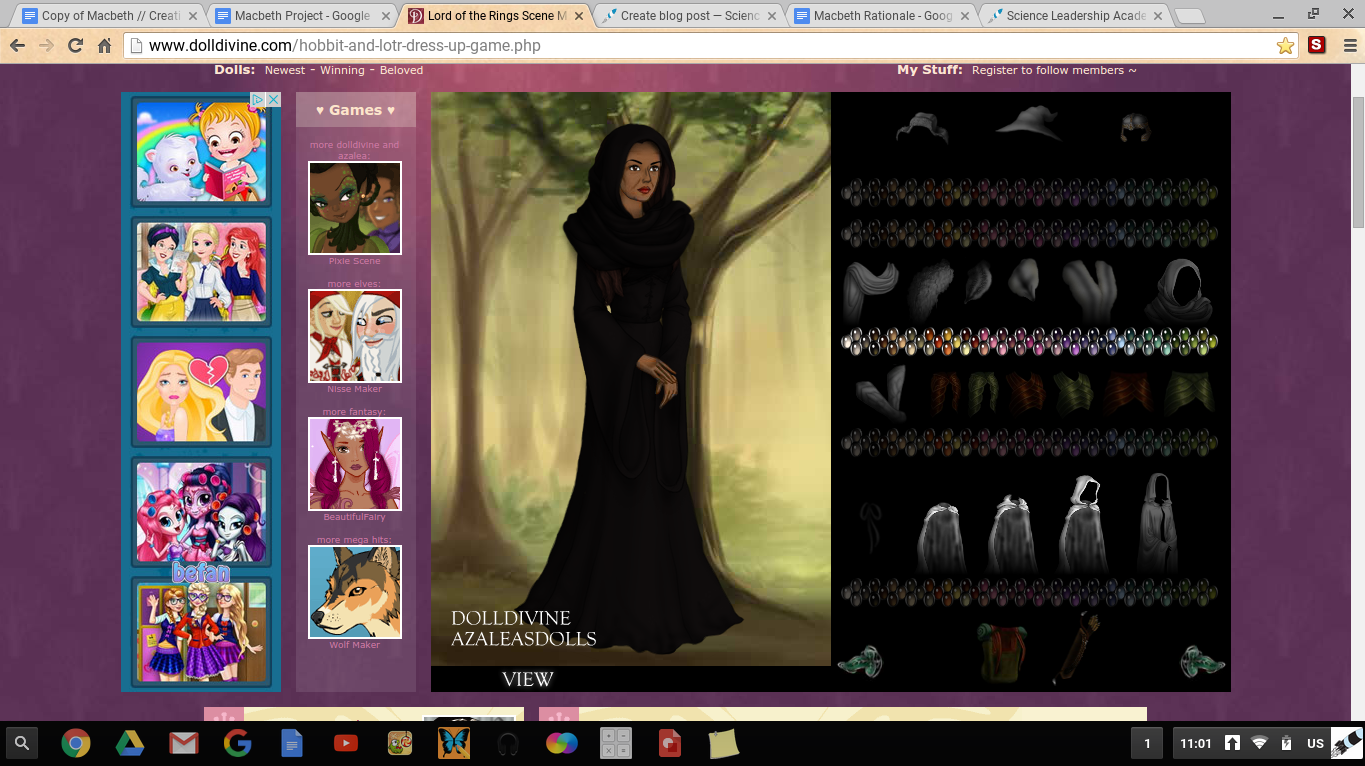Select the fur collar accessory
This screenshot has width=1365, height=766.
coord(929,291)
